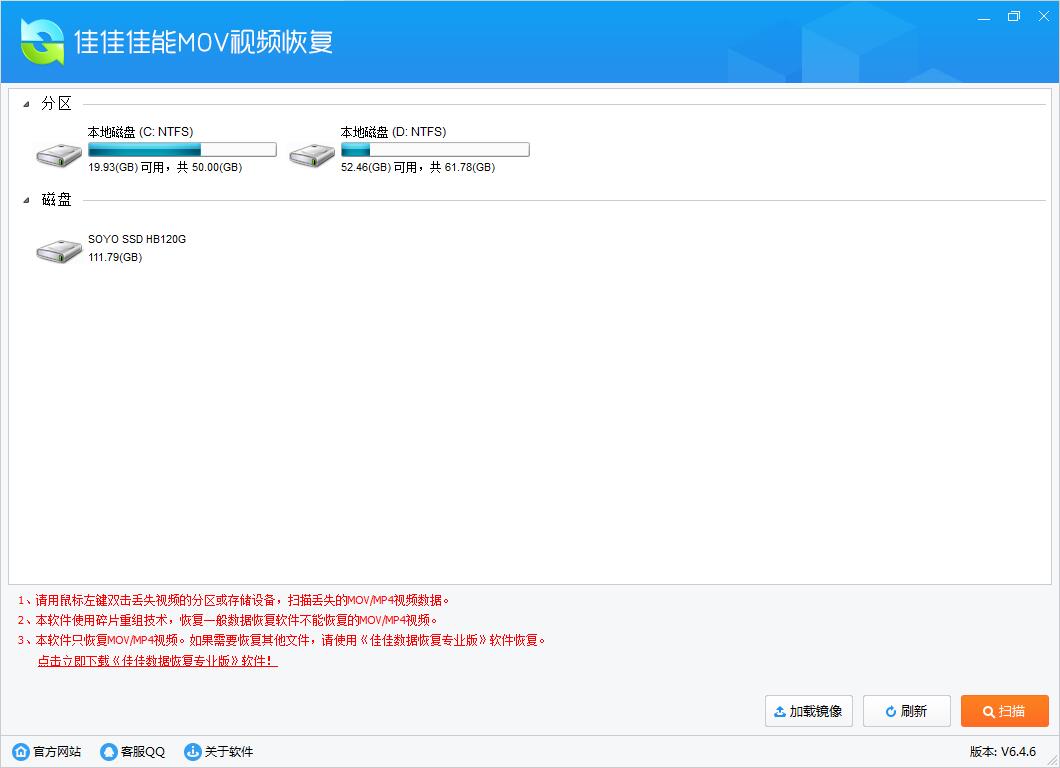Click the upload icon on 加载镜像 button

779,711
